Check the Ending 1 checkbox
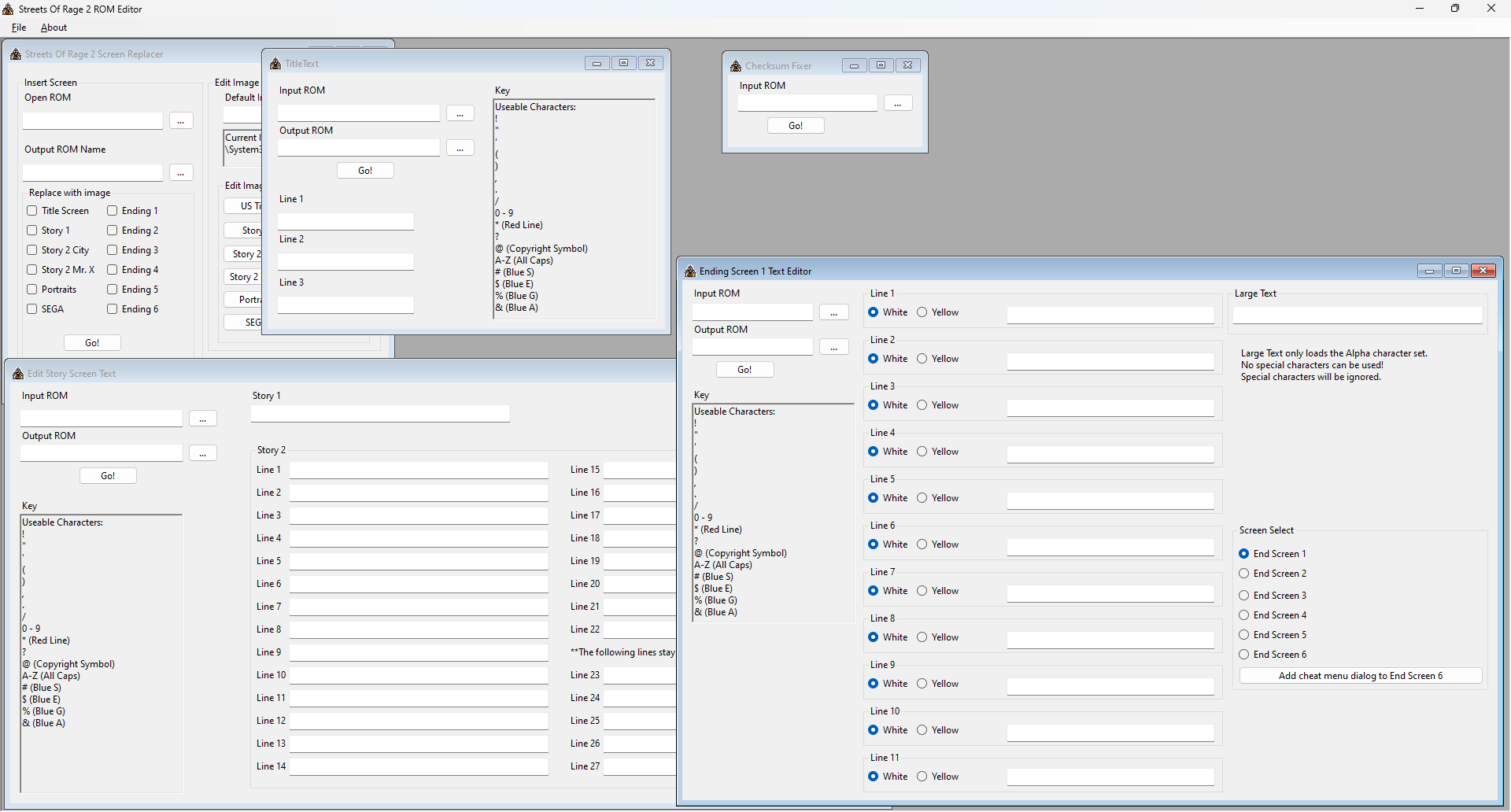This screenshot has height=812, width=1511. (x=113, y=211)
